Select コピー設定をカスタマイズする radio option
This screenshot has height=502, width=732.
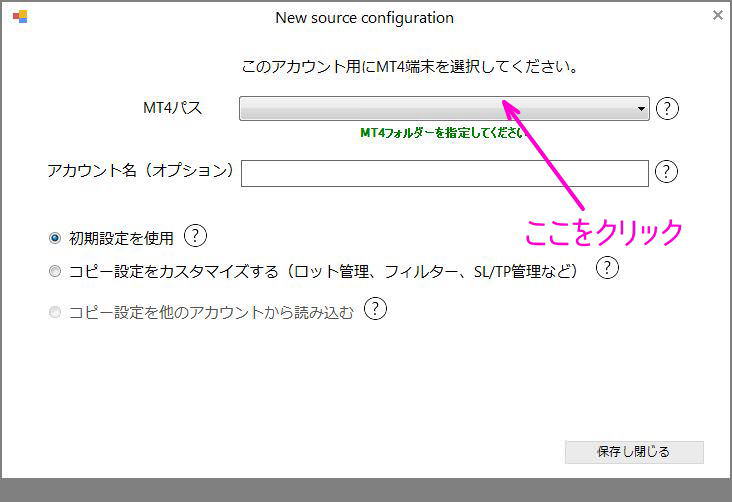point(55,271)
